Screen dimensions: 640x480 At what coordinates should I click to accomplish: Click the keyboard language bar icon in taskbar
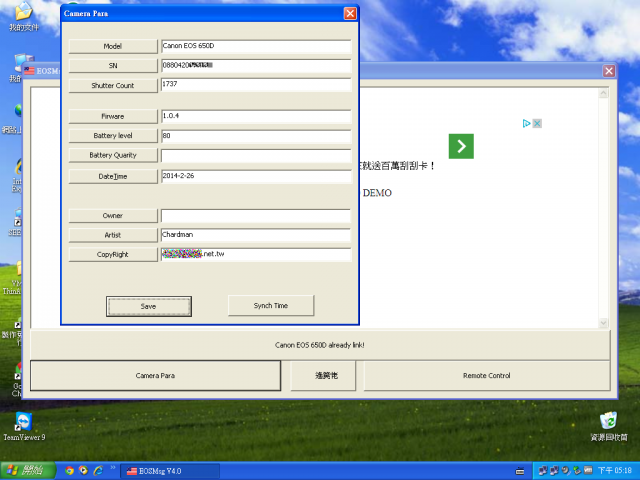520,471
